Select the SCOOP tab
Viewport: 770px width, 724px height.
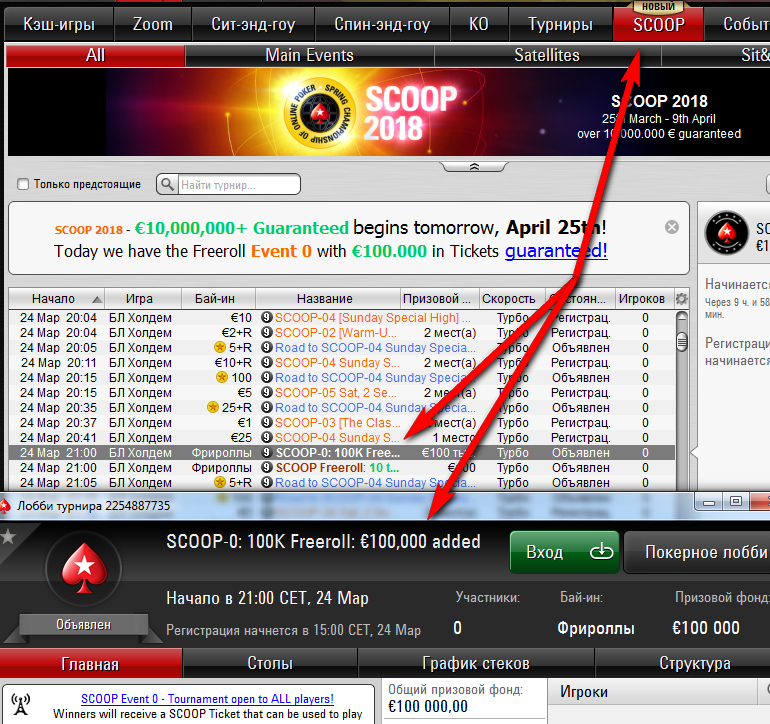pyautogui.click(x=659, y=24)
